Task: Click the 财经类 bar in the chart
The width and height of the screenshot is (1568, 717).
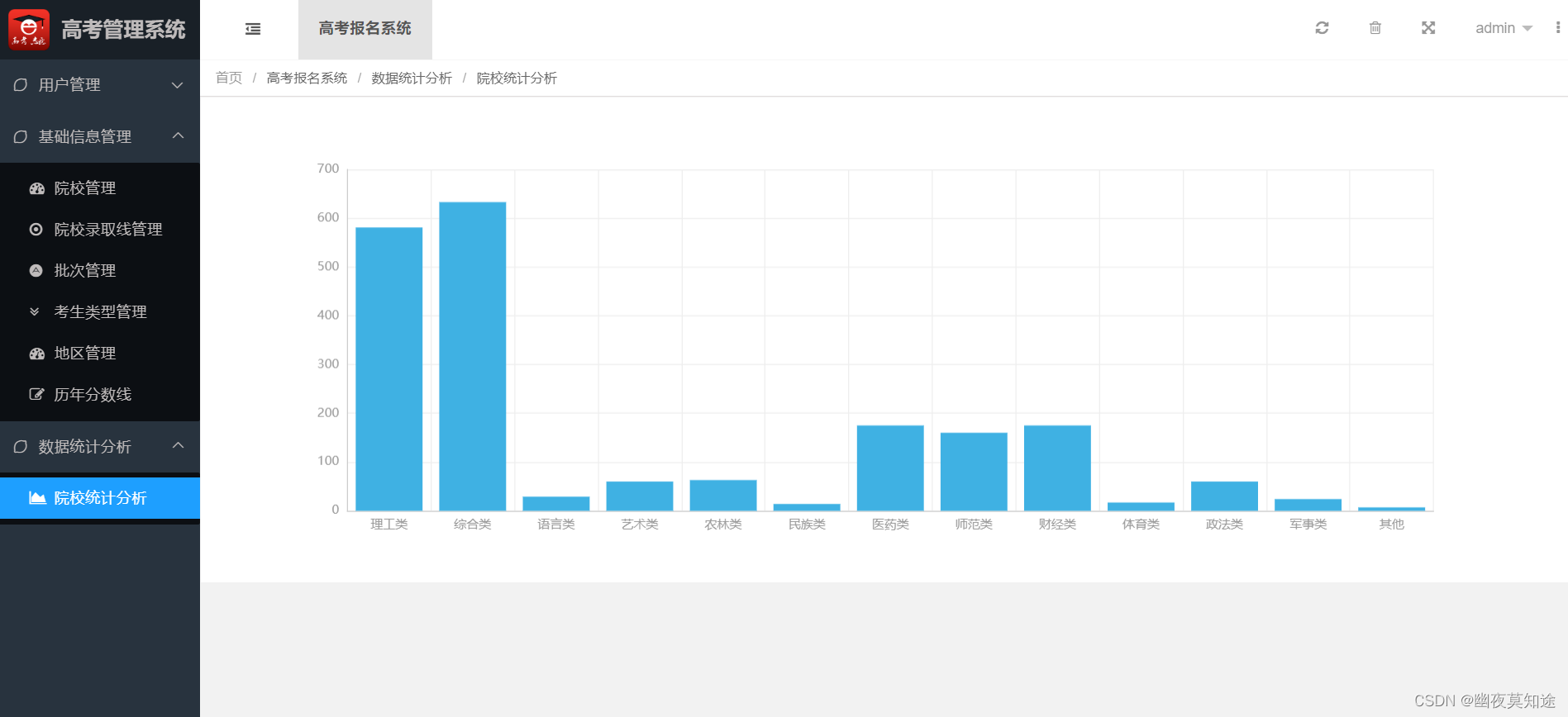Action: (x=1057, y=468)
